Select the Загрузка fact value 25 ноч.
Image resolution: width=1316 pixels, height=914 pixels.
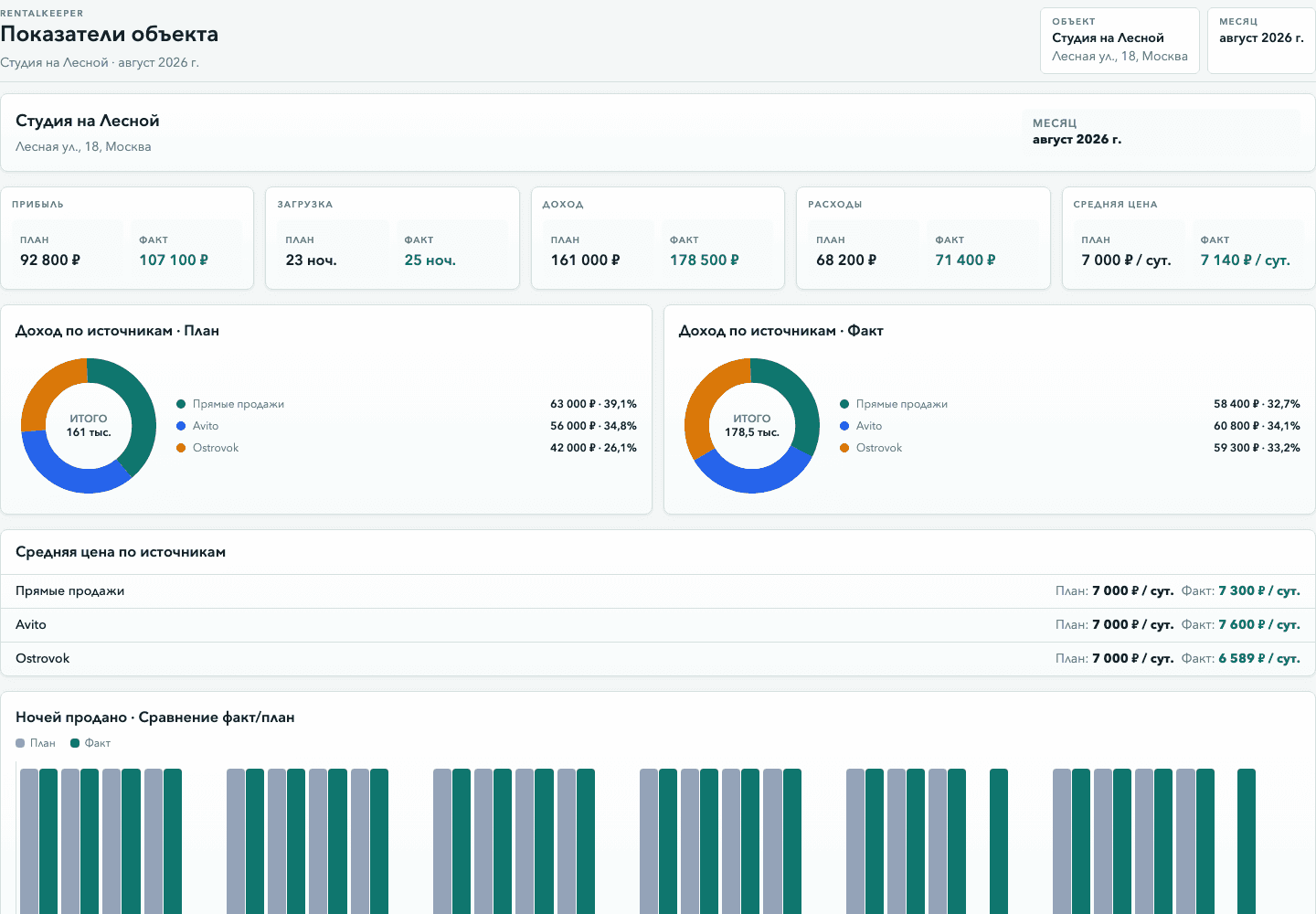[x=430, y=260]
